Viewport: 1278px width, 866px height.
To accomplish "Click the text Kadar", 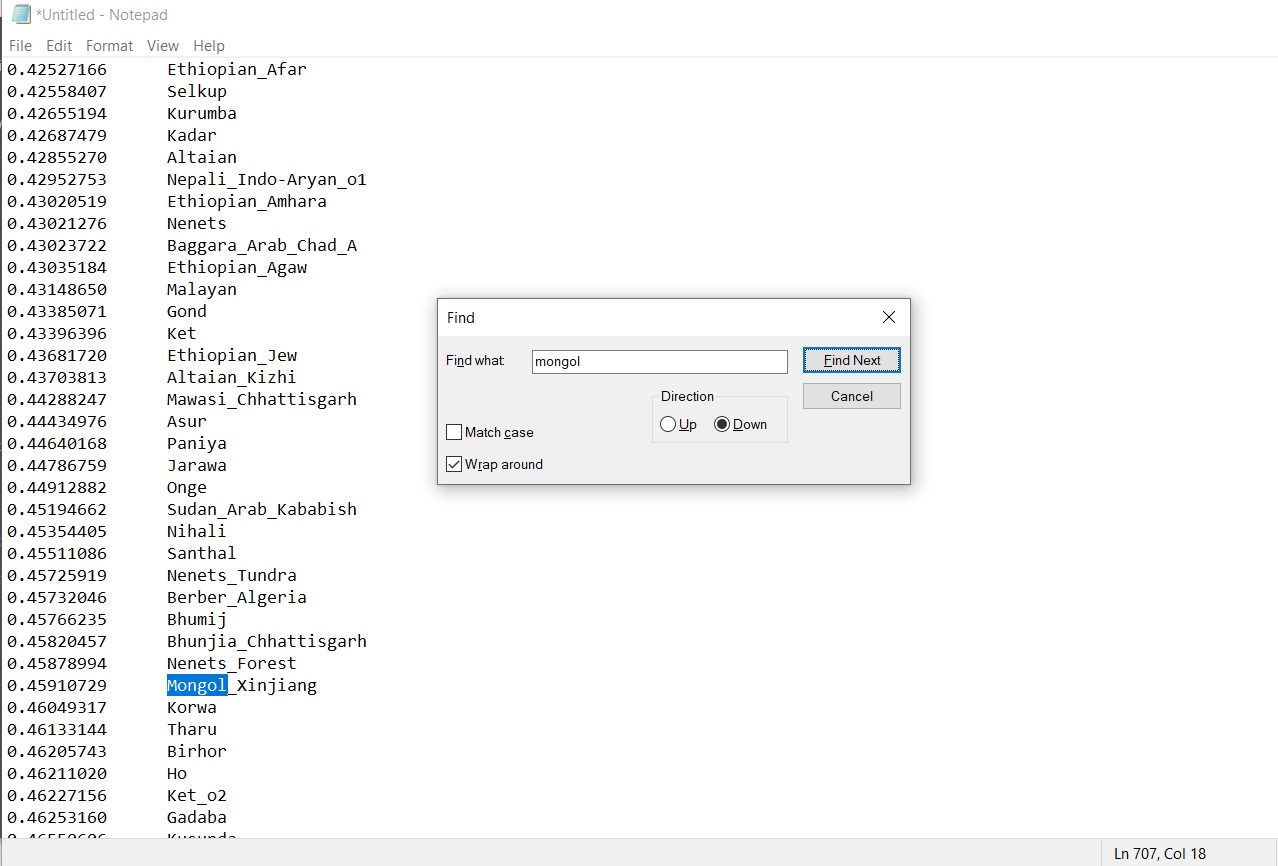I will [x=192, y=136].
